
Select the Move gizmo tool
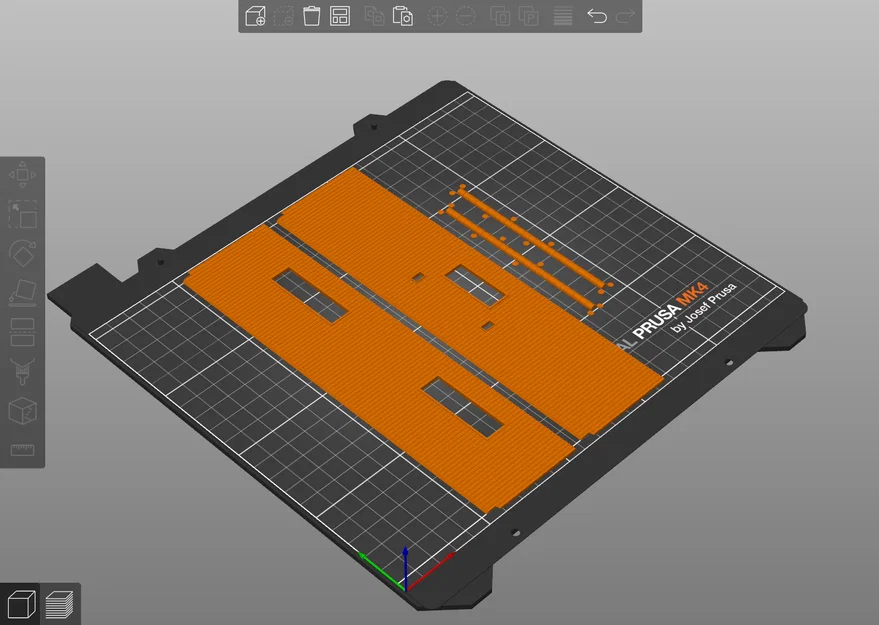click(22, 174)
